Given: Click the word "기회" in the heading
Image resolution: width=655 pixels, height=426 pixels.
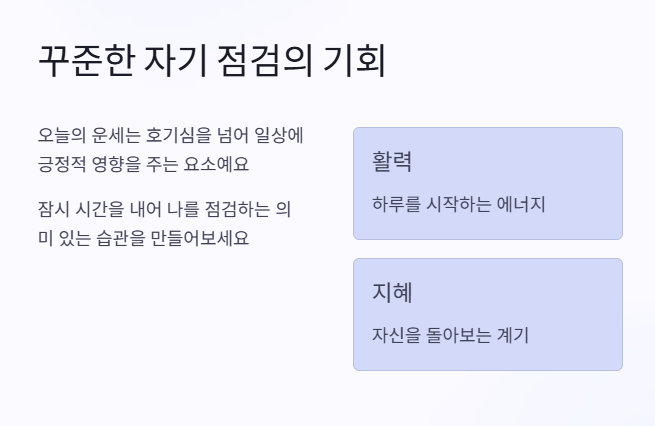Looking at the screenshot, I should click(354, 61).
